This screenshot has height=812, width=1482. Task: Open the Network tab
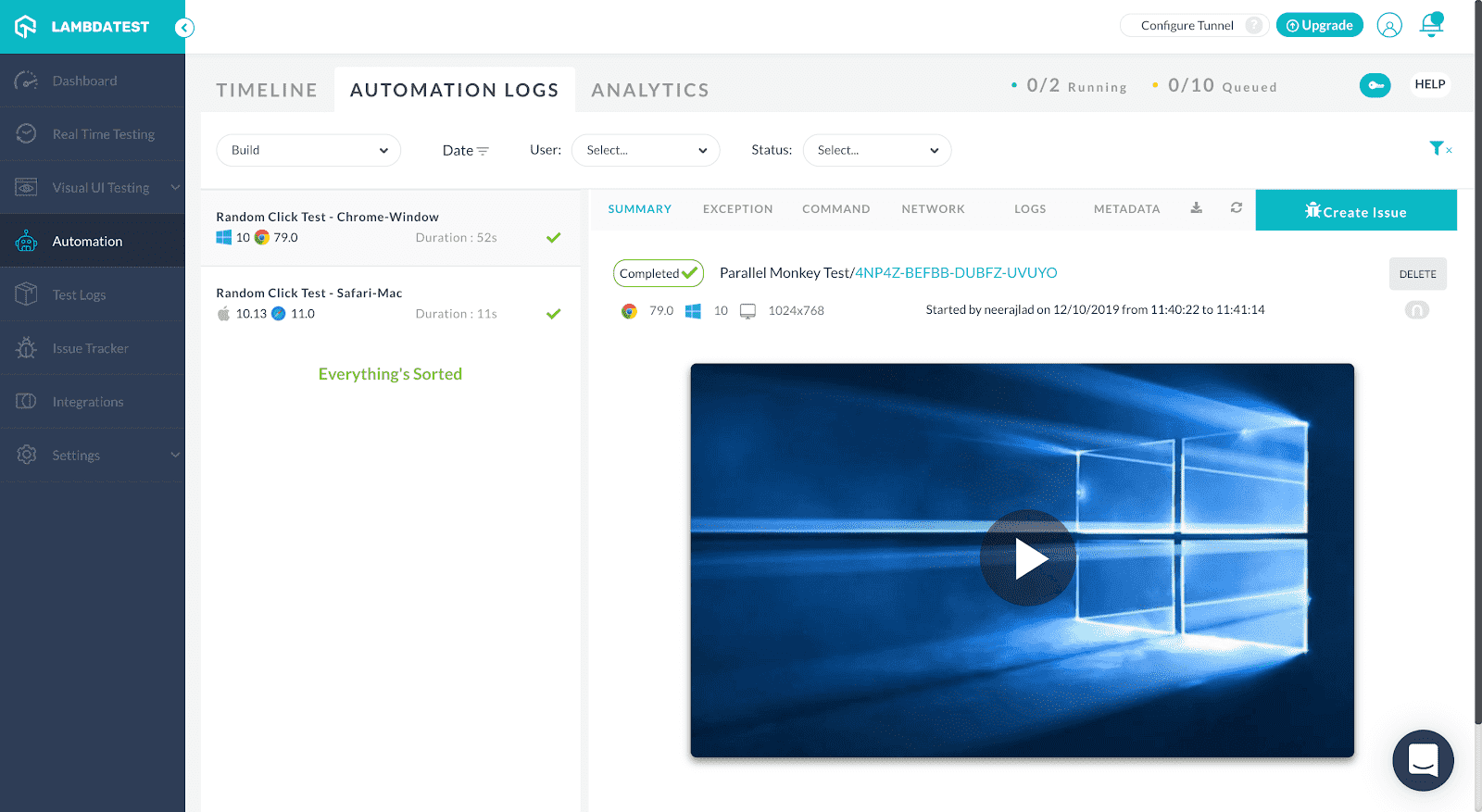[933, 209]
